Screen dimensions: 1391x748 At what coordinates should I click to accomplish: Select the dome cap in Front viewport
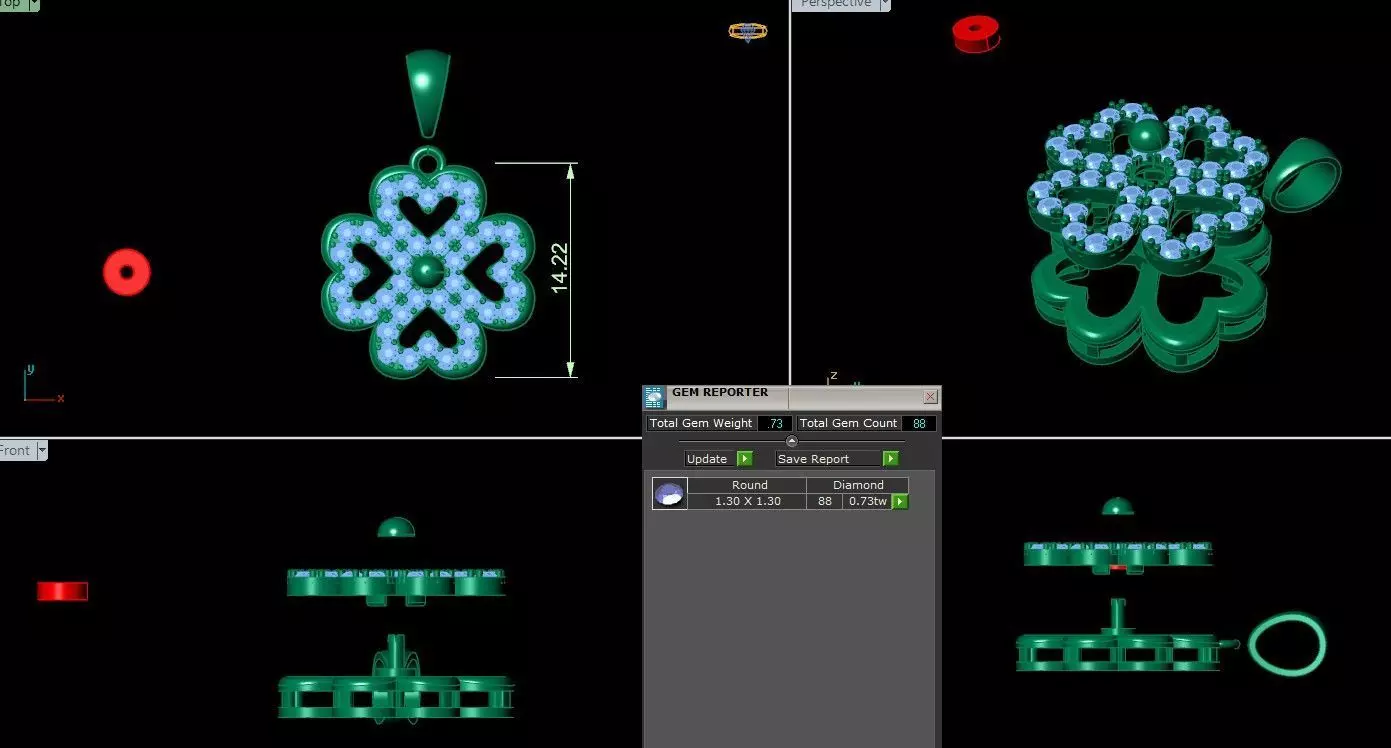point(396,527)
